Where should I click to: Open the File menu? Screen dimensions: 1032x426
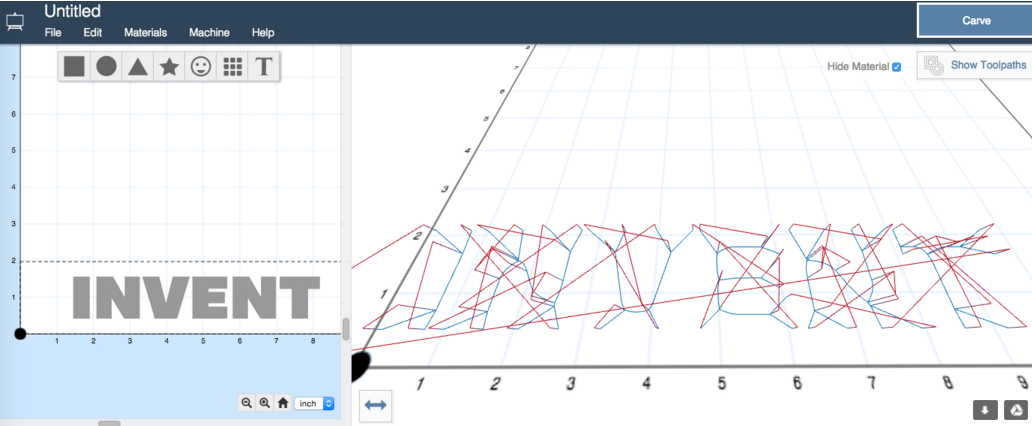(53, 33)
